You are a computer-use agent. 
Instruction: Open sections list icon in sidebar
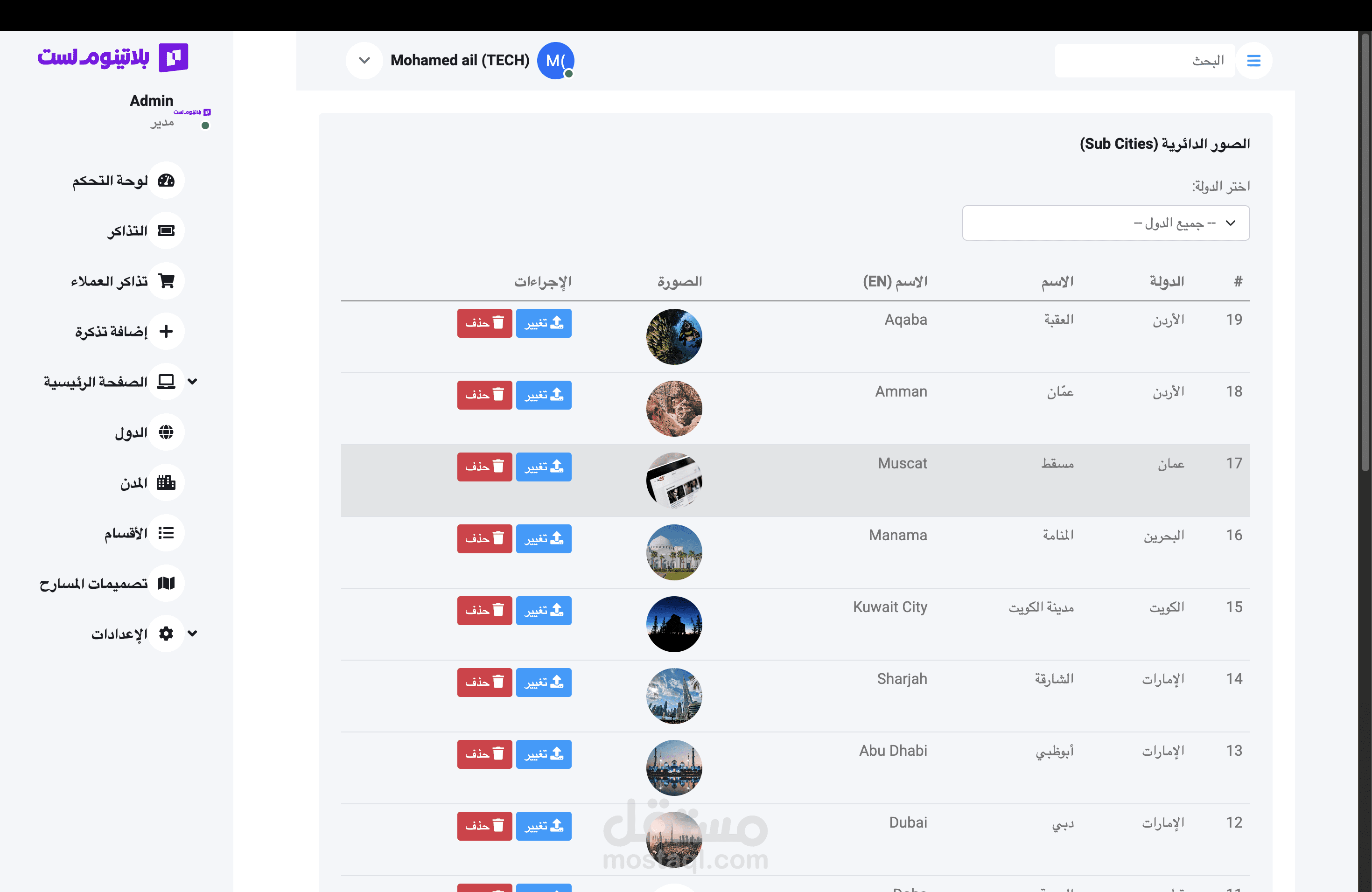click(166, 532)
